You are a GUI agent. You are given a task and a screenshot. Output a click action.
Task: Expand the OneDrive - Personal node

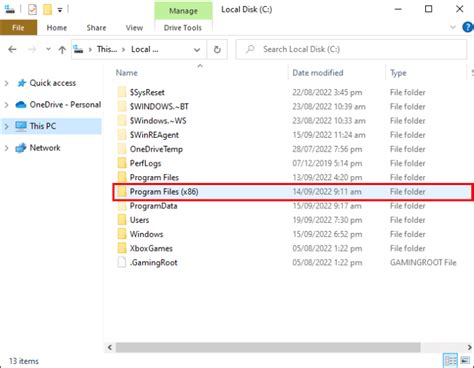[x=6, y=105]
